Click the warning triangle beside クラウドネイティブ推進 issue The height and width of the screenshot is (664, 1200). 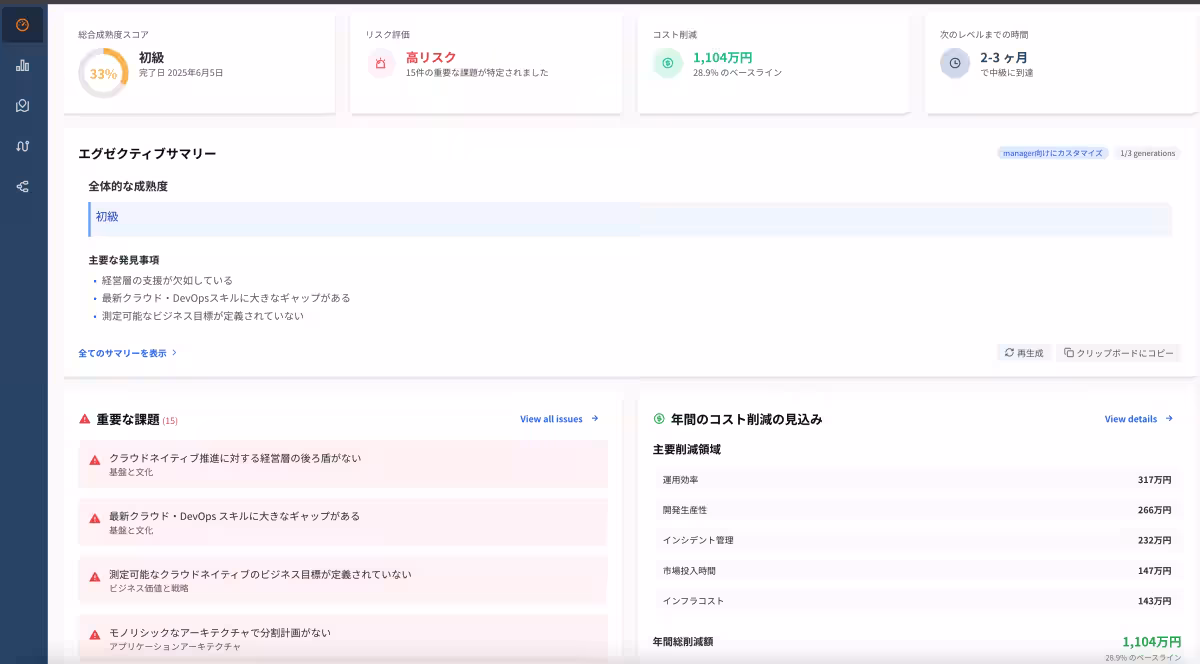coord(92,459)
